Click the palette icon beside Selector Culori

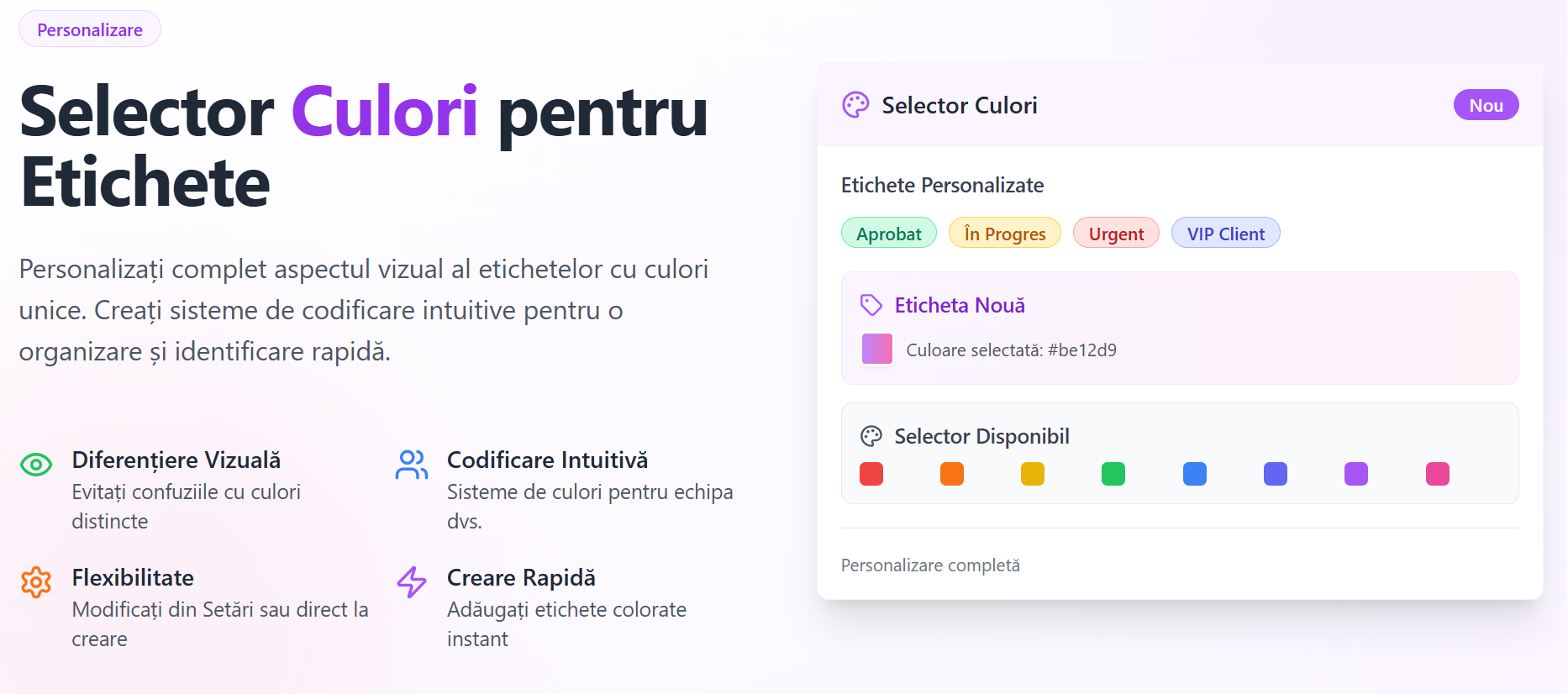(x=855, y=105)
